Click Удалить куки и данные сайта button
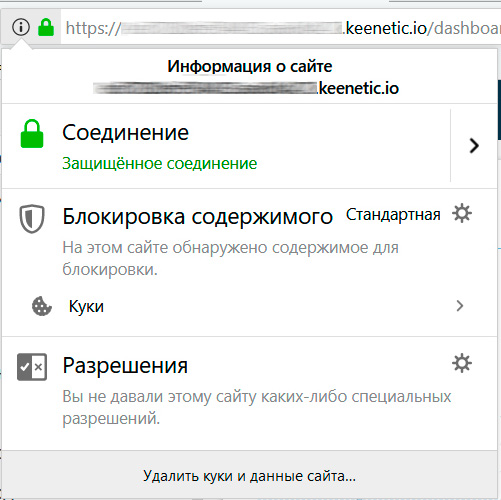 click(249, 475)
